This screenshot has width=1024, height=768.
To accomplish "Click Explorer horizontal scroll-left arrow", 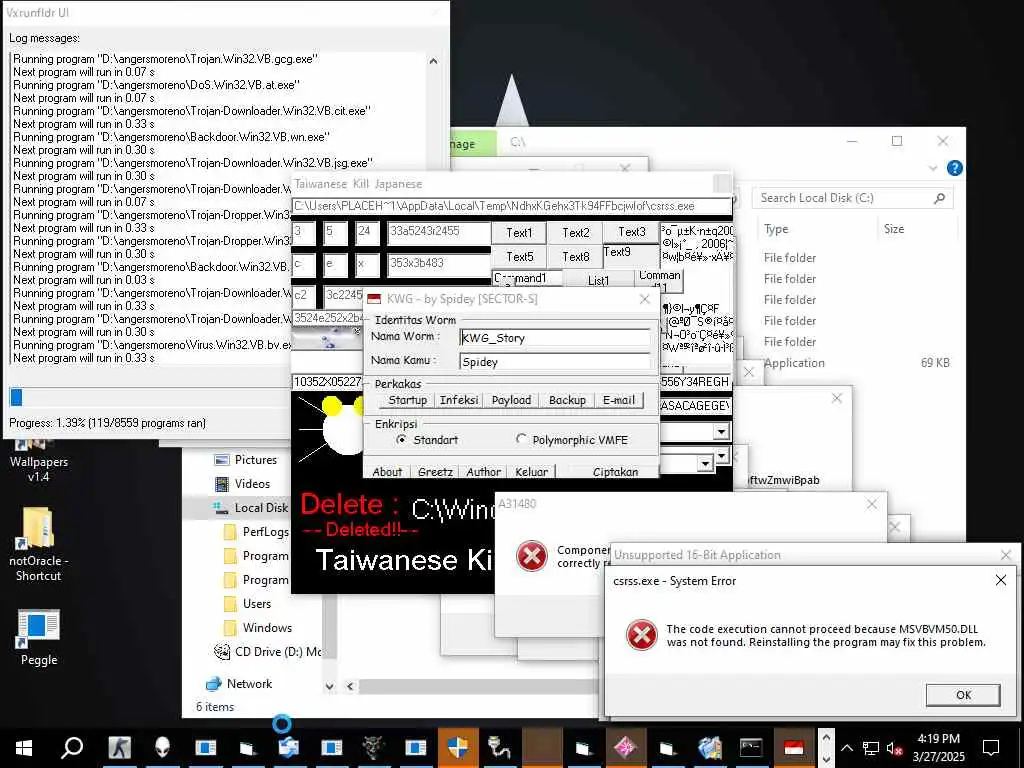I will tap(350, 686).
